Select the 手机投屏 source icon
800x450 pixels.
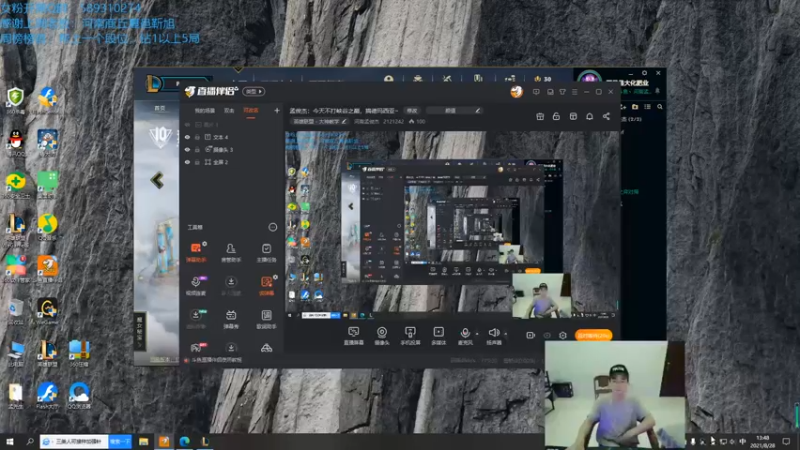(410, 336)
